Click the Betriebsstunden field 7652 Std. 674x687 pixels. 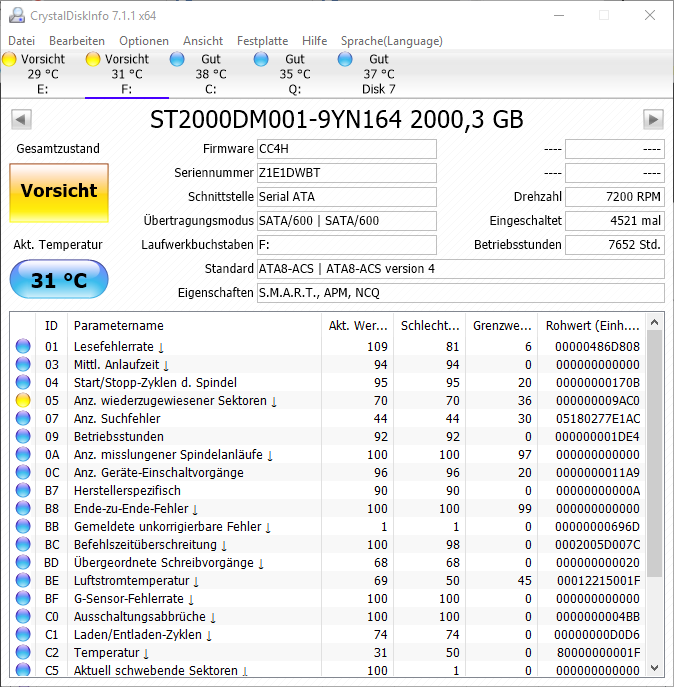click(615, 244)
